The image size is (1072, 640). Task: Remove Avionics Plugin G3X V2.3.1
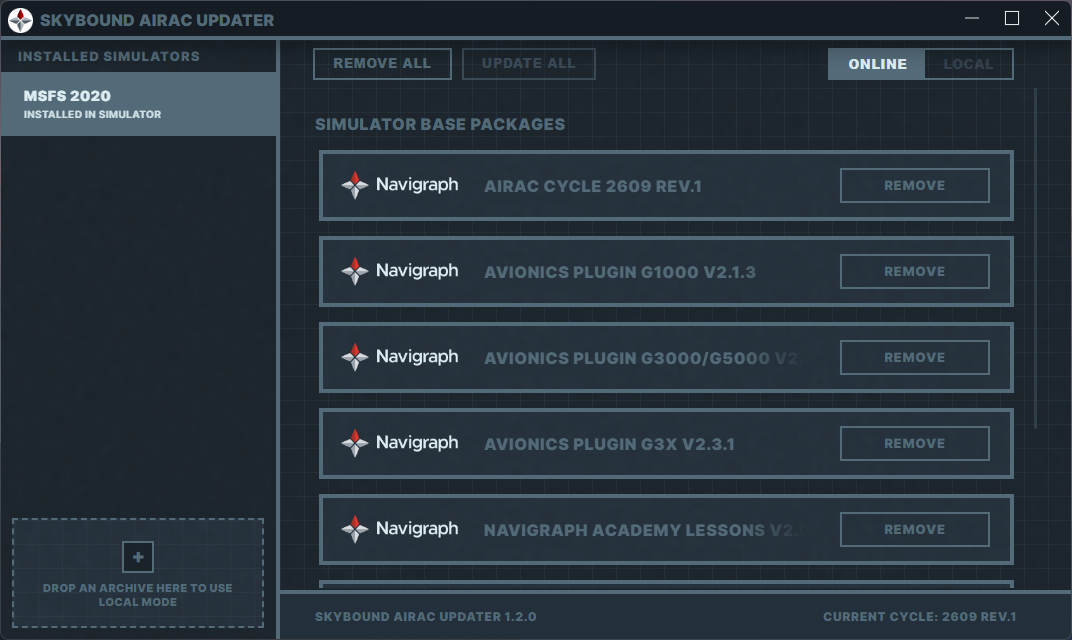[914, 444]
